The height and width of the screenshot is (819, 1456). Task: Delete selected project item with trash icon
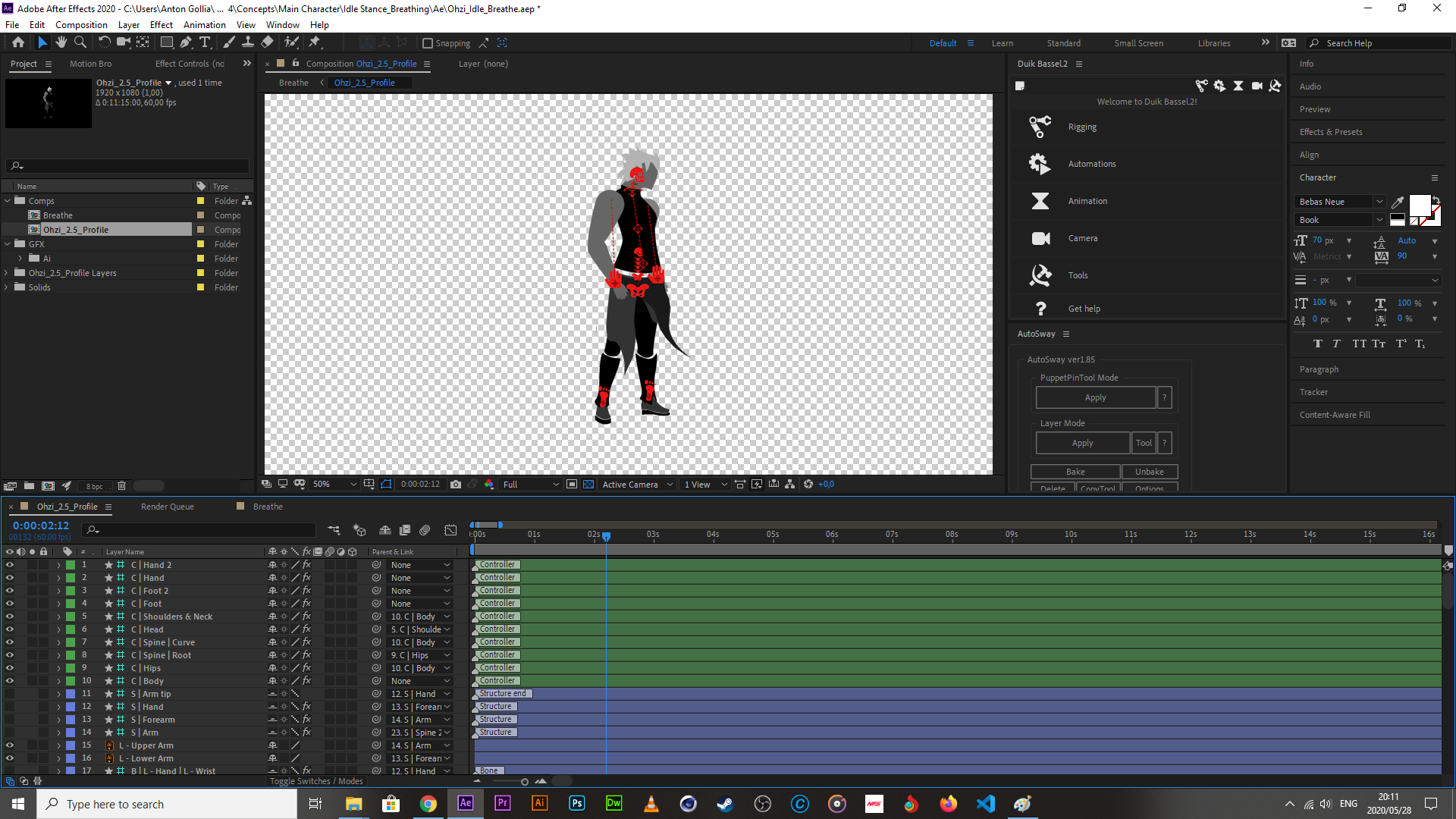click(121, 486)
